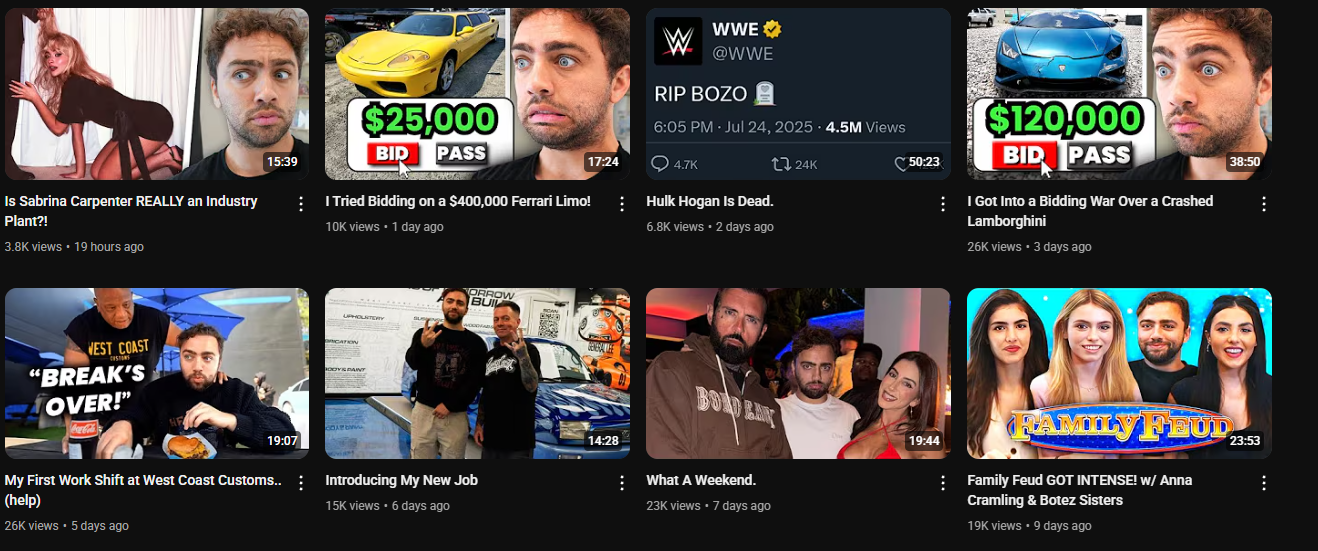
Task: Open three-dot menu for Family Feud video
Action: tap(1264, 483)
